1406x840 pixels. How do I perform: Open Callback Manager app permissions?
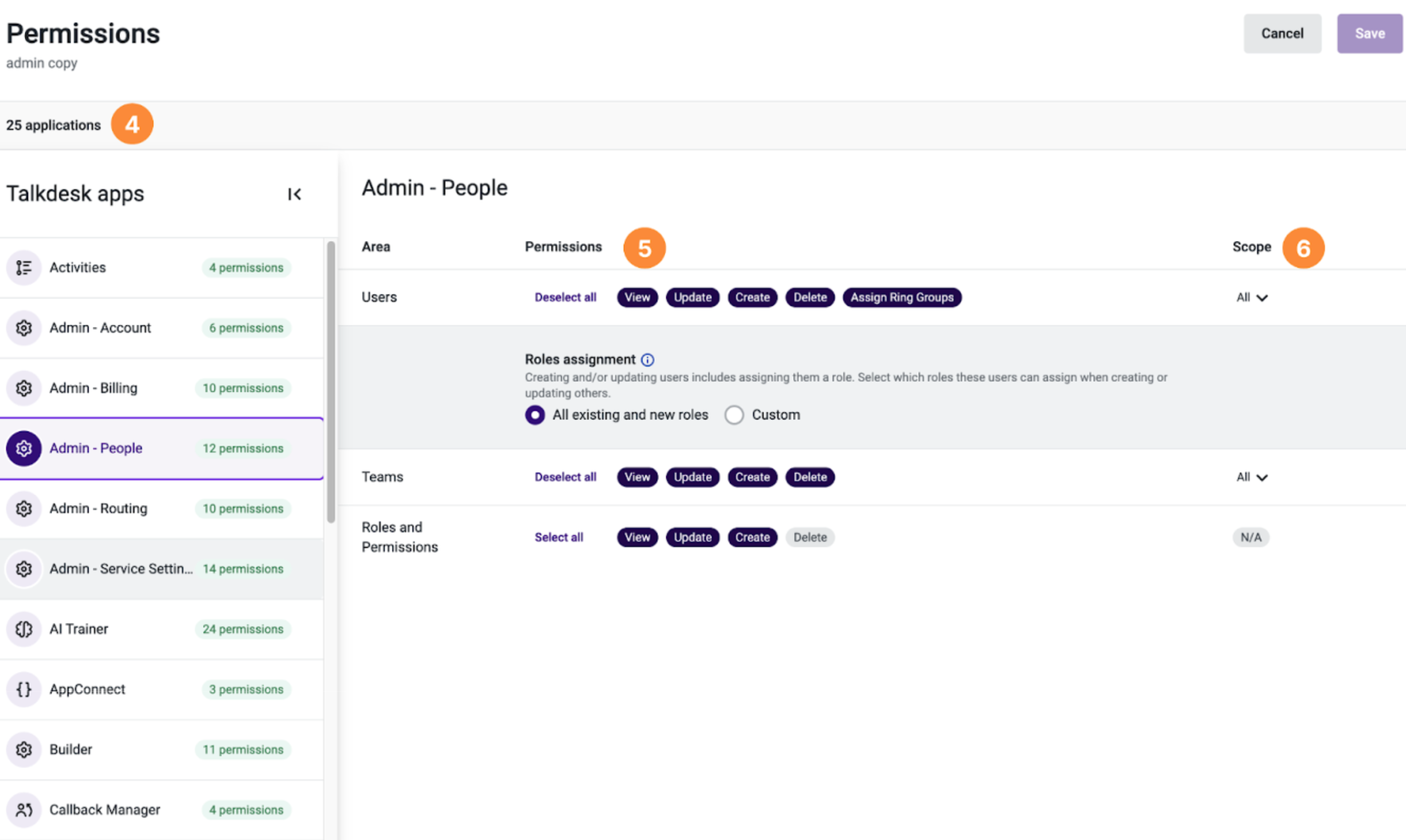[x=162, y=810]
